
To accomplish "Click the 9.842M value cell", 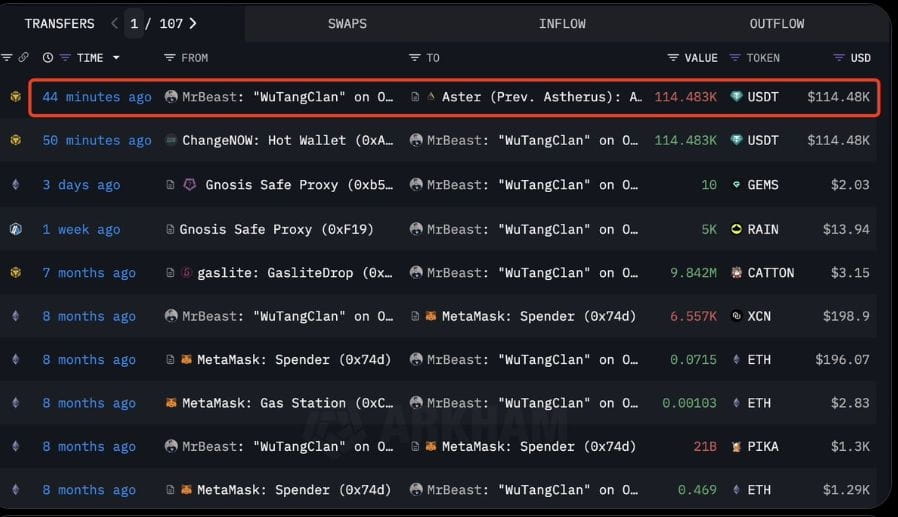I will click(693, 273).
